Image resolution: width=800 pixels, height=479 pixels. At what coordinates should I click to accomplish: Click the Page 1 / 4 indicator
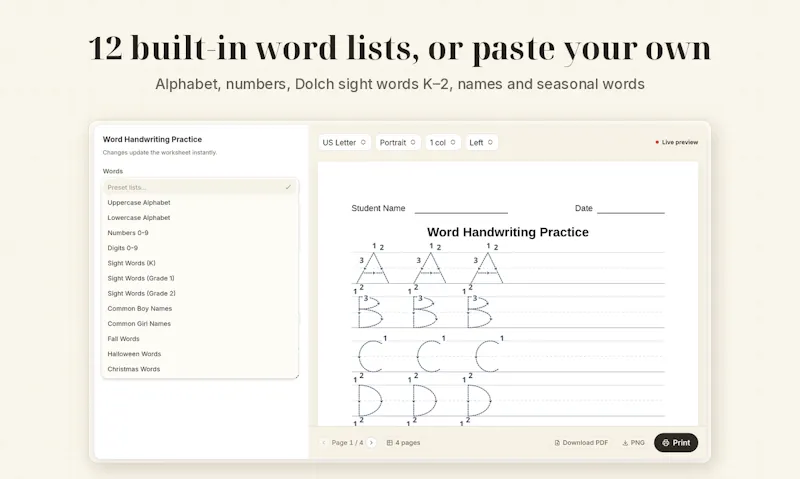pos(347,443)
